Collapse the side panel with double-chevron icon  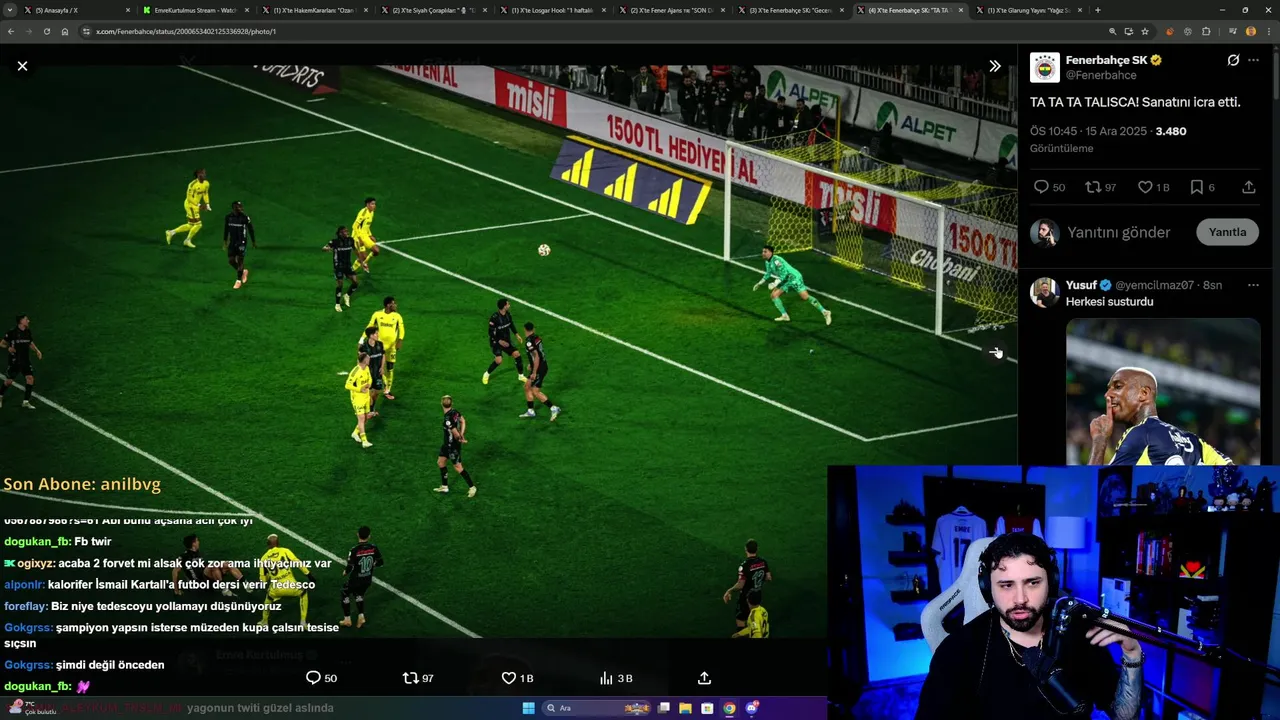coord(995,66)
